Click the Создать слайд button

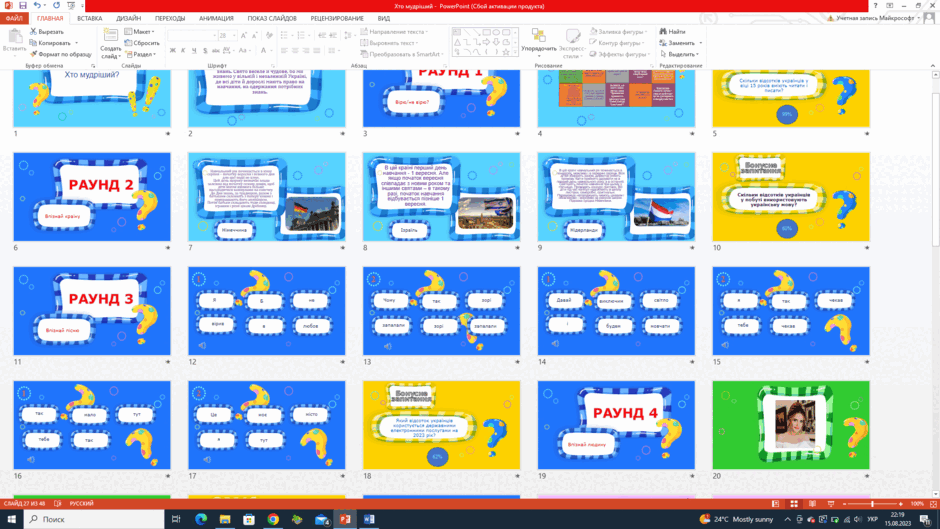point(110,44)
